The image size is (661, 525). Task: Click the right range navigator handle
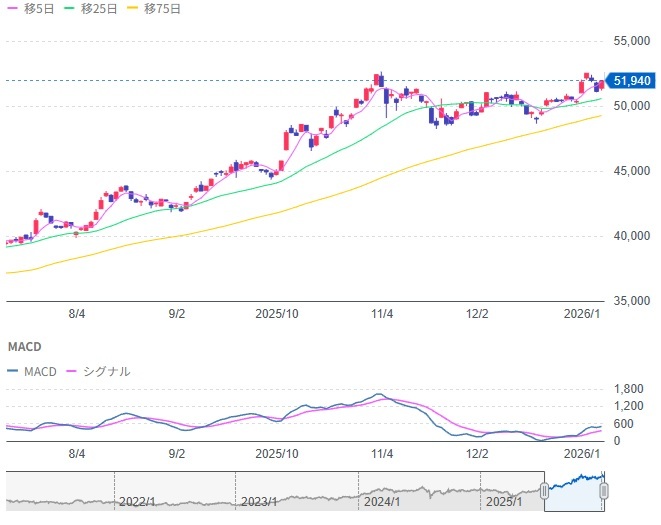604,491
